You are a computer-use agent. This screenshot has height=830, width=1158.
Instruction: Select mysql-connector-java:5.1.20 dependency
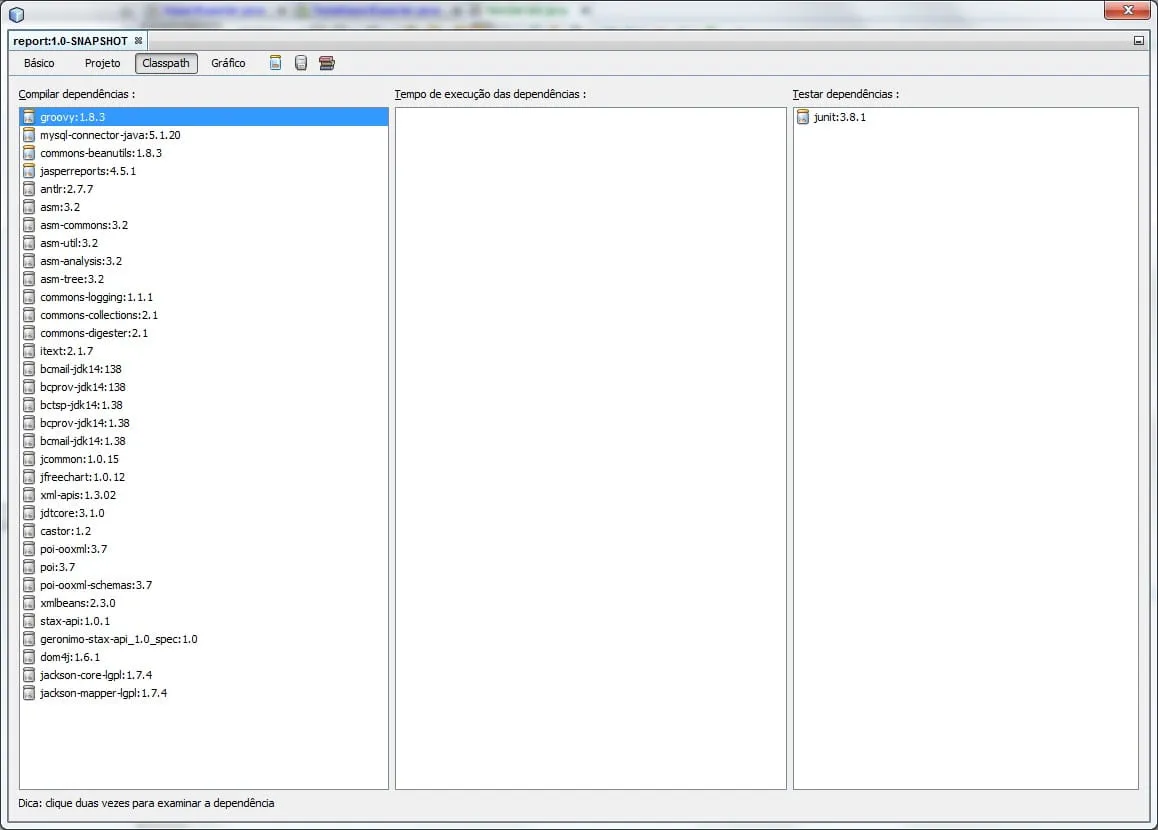(x=110, y=135)
